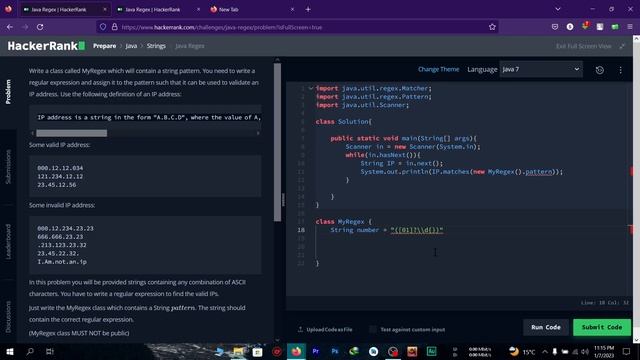The height and width of the screenshot is (360, 640).
Task: Click the right arrow of horizontal code-box scrollbar
Action: pyautogui.click(x=258, y=133)
